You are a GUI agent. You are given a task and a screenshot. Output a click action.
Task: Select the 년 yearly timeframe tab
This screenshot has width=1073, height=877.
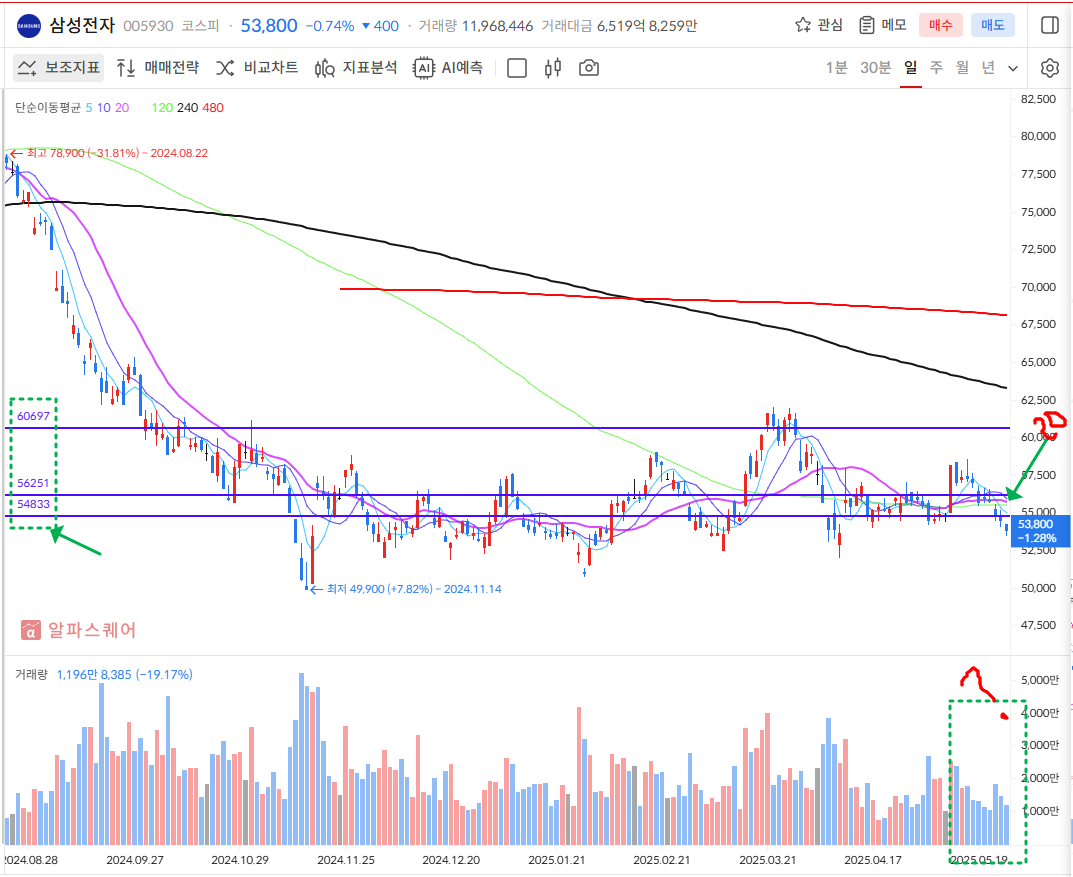pos(987,68)
